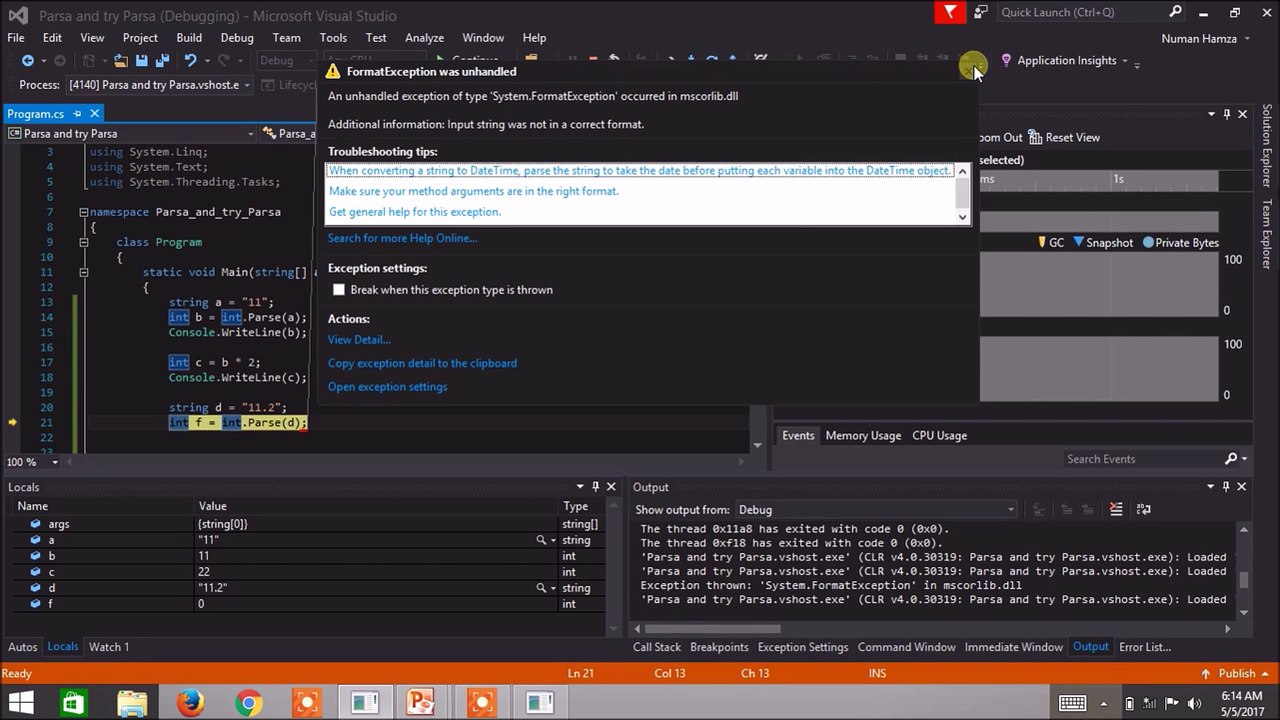Click 'Open exception settings' link
The width and height of the screenshot is (1280, 720).
tap(387, 387)
